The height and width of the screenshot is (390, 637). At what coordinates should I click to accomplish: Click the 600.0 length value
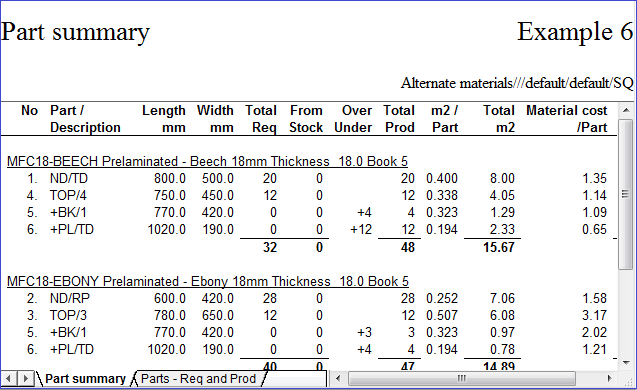pyautogui.click(x=170, y=298)
